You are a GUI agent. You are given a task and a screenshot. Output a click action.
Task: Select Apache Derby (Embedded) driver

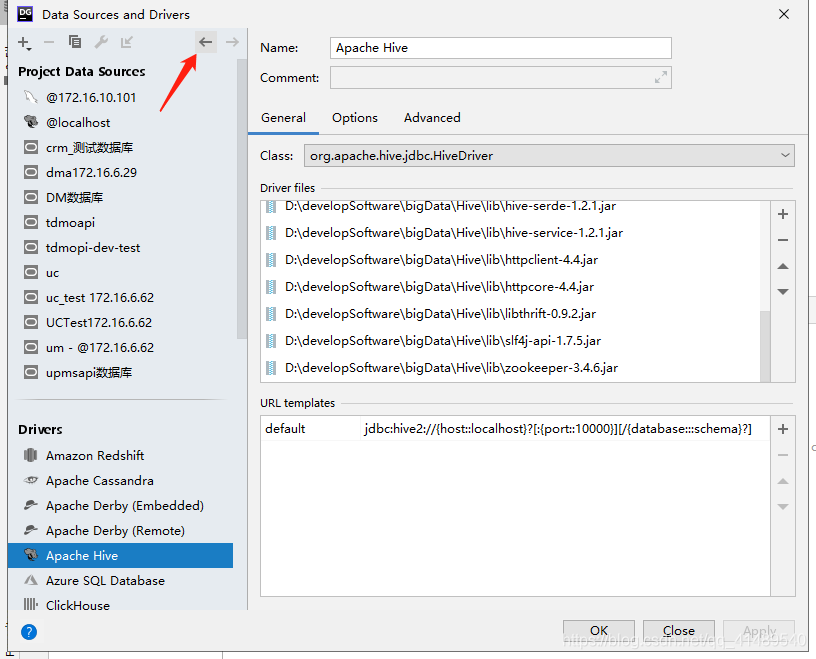120,505
